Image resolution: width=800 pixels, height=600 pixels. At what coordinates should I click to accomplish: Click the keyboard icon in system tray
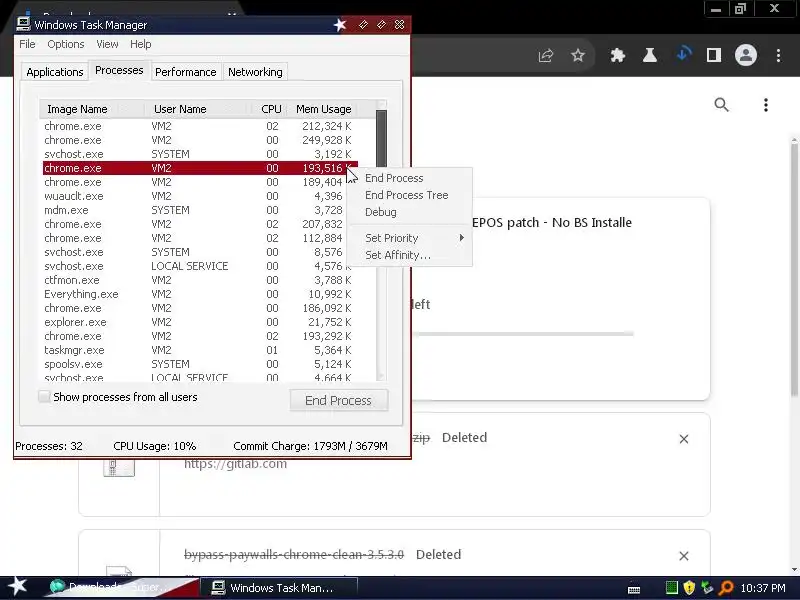coord(634,589)
